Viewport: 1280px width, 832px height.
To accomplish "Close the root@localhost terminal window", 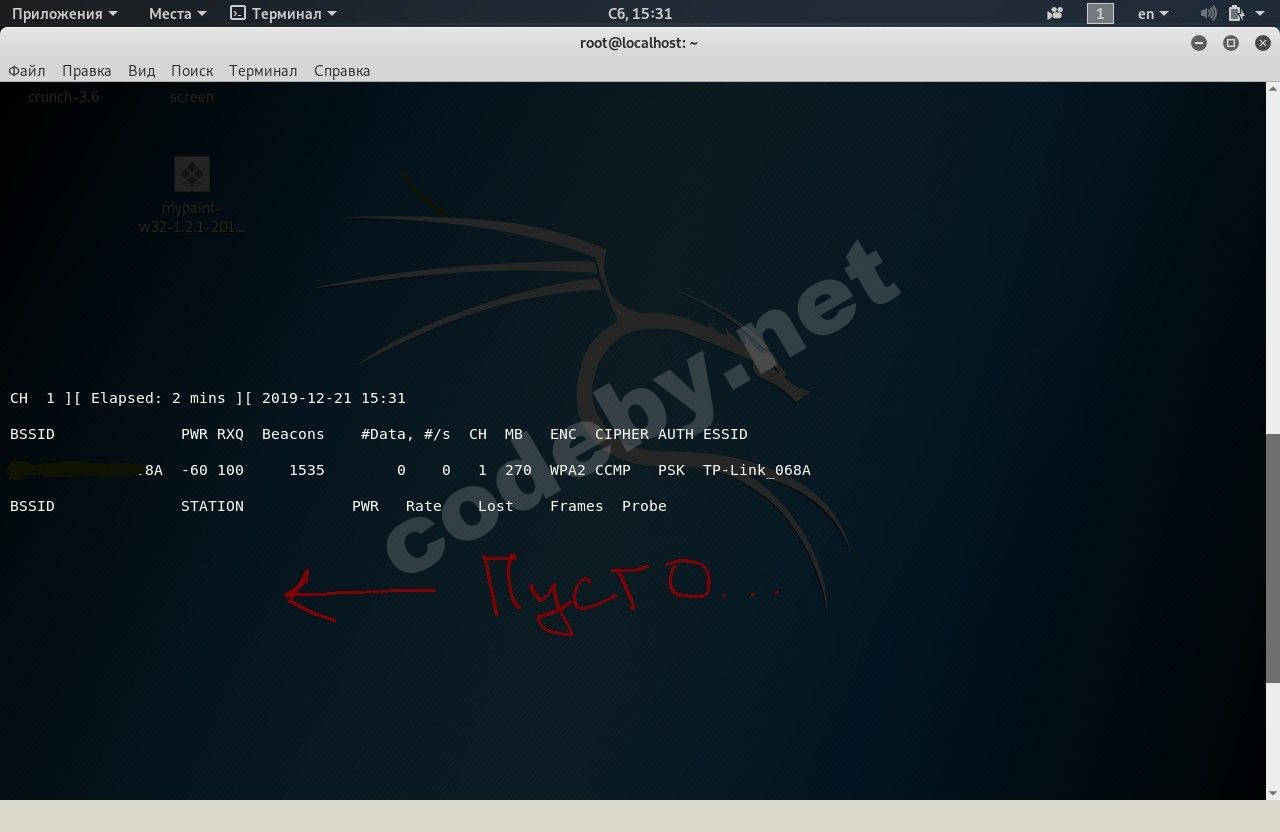I will [x=1262, y=43].
